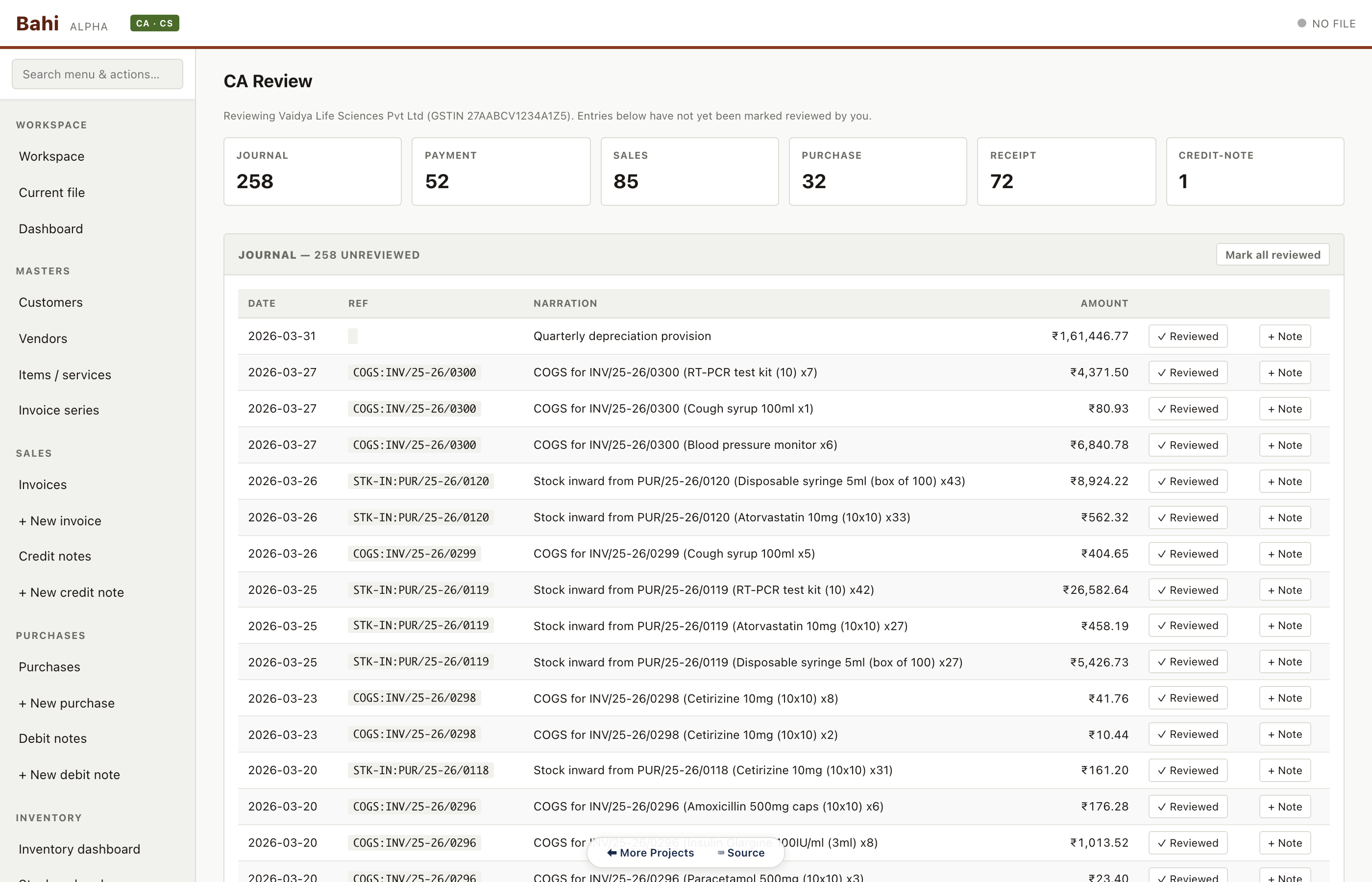Click the Bahi logo
Image resolution: width=1372 pixels, height=882 pixels.
coord(37,23)
